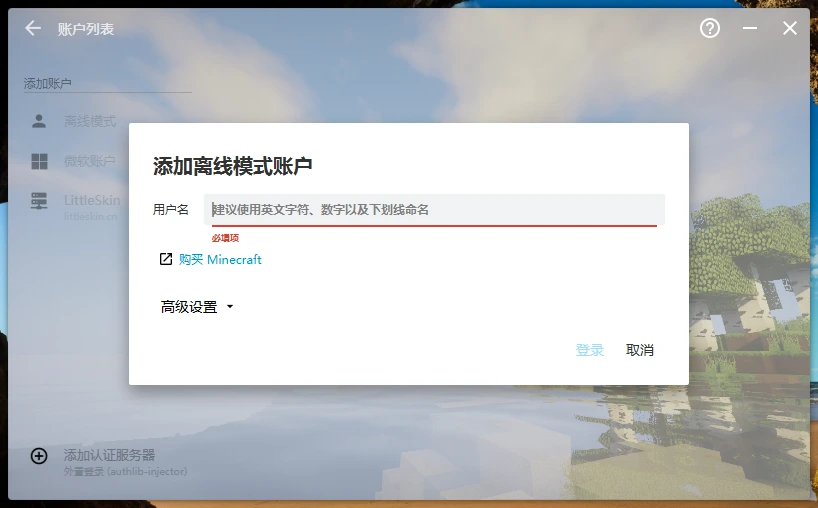Choose the LittleSkin login entry
818x508 pixels.
point(92,200)
